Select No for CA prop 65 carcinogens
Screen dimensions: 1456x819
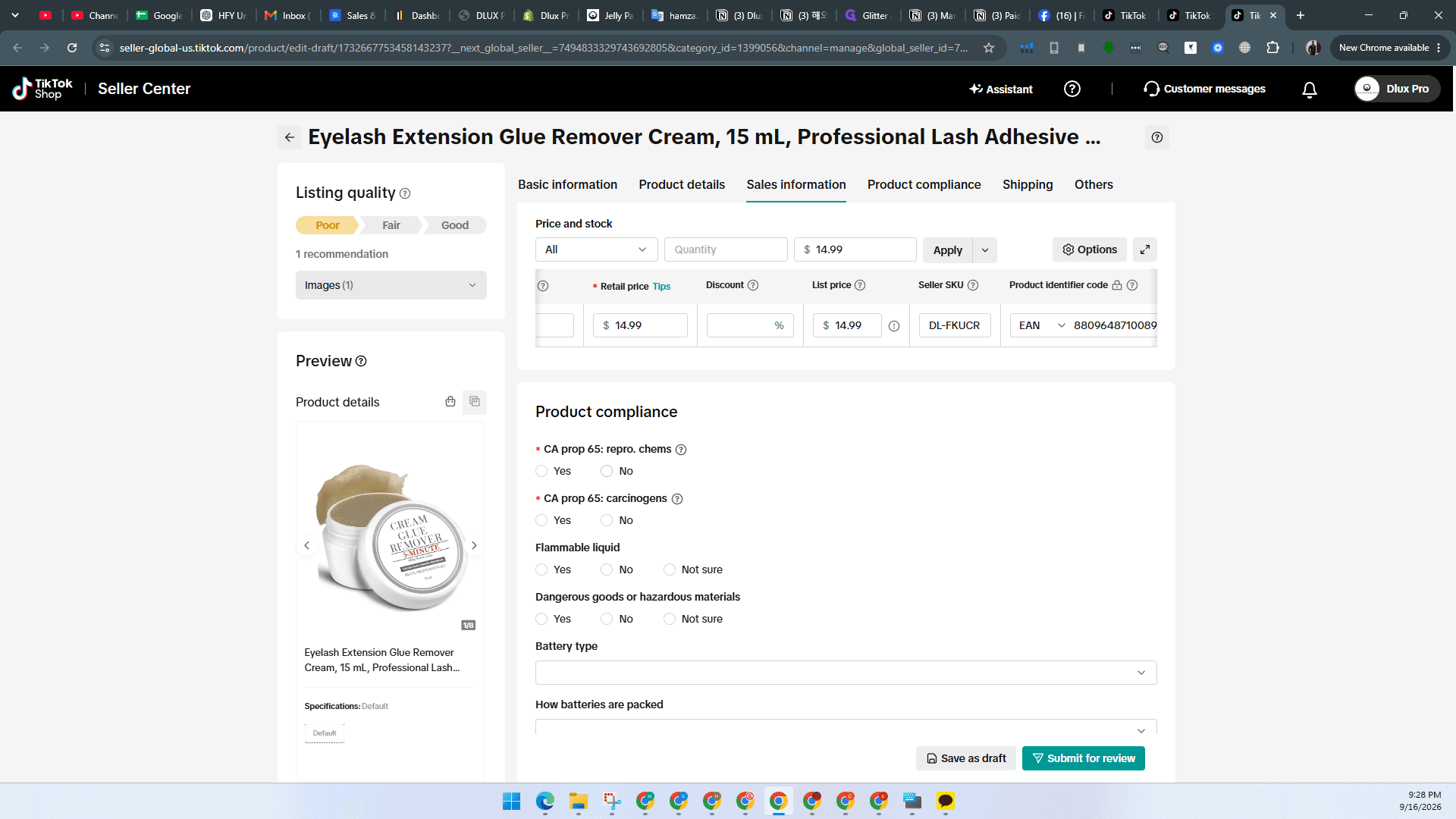pos(607,520)
